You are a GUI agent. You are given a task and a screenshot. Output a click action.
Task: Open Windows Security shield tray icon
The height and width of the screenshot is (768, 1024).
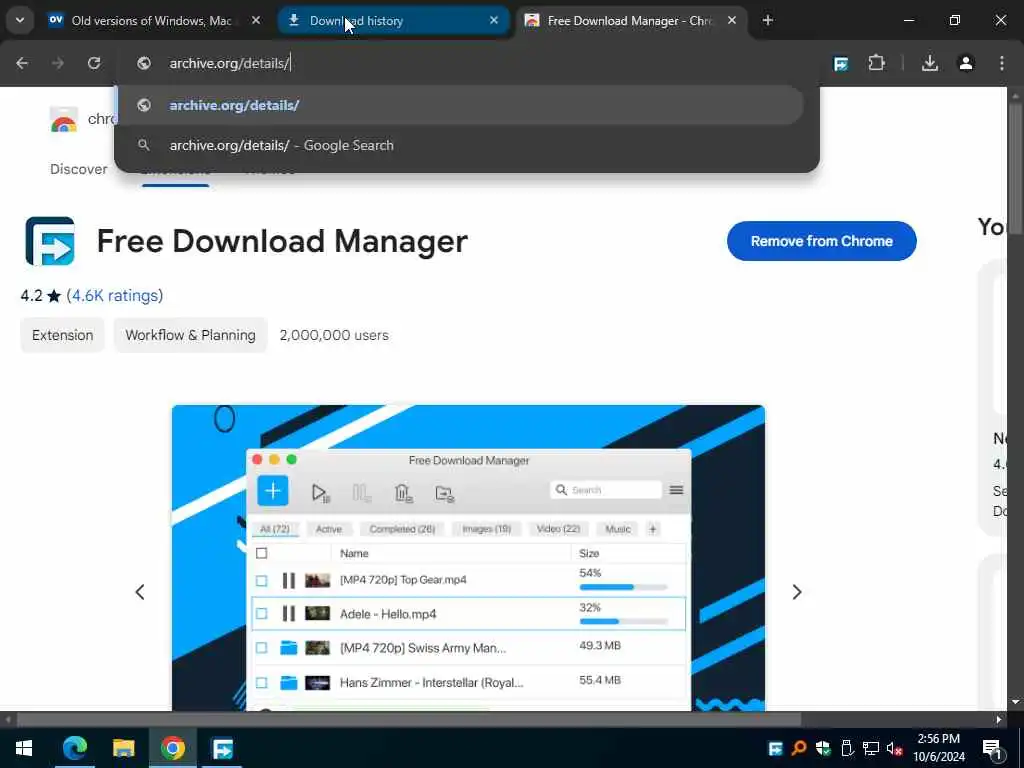pos(823,748)
